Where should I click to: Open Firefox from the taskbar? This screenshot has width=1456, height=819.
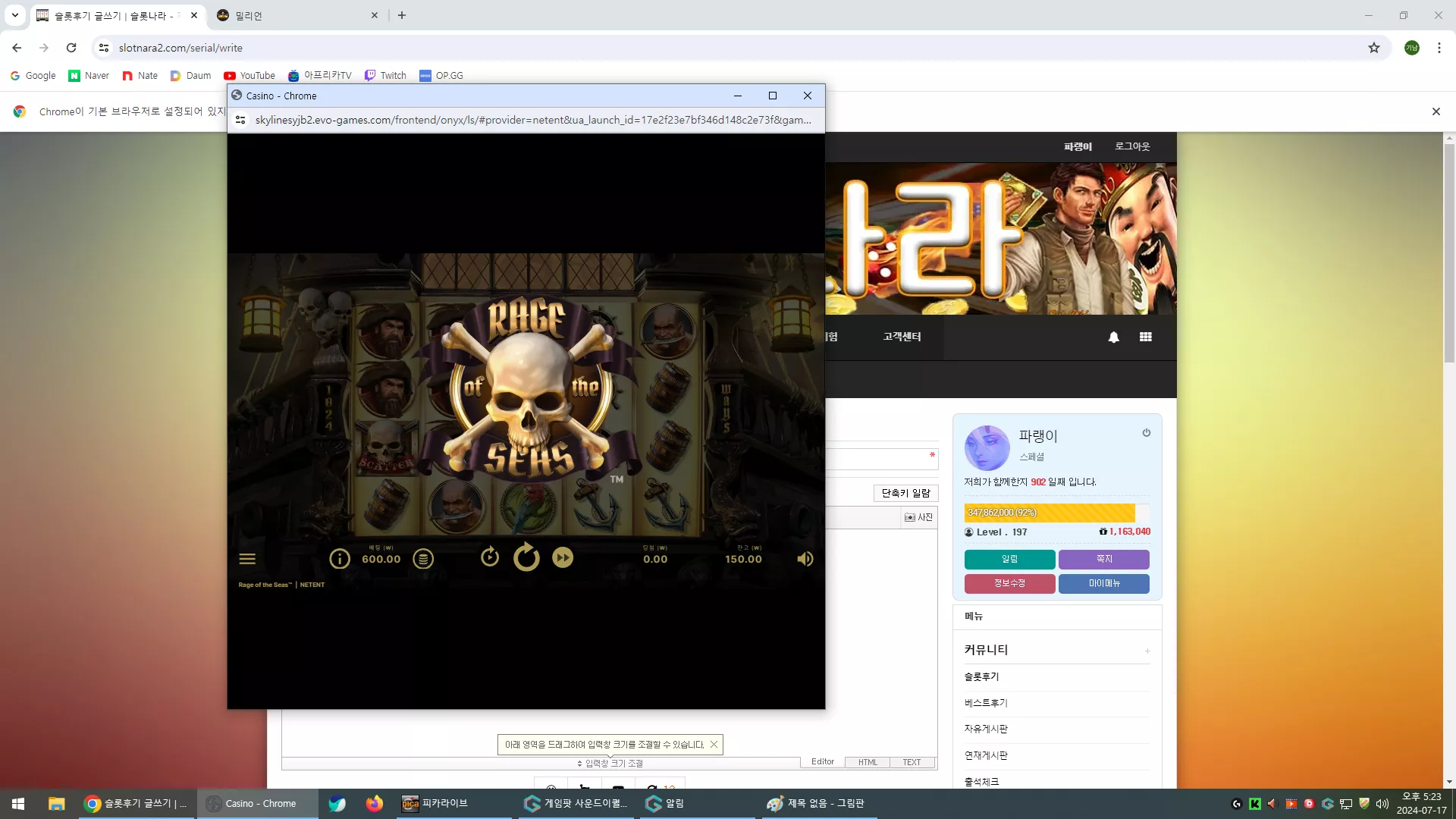coord(375,804)
